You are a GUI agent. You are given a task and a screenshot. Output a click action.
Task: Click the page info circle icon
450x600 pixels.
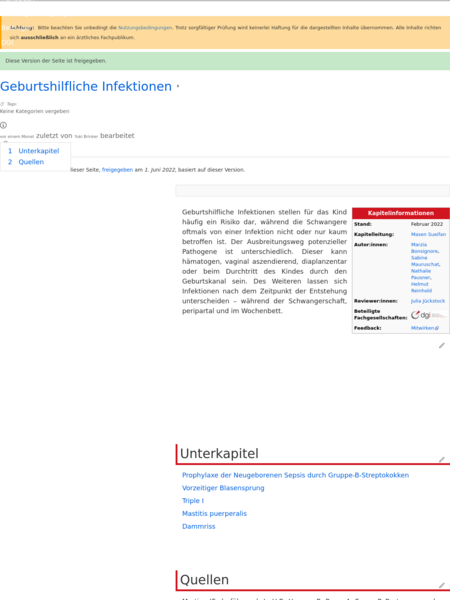pos(3,125)
